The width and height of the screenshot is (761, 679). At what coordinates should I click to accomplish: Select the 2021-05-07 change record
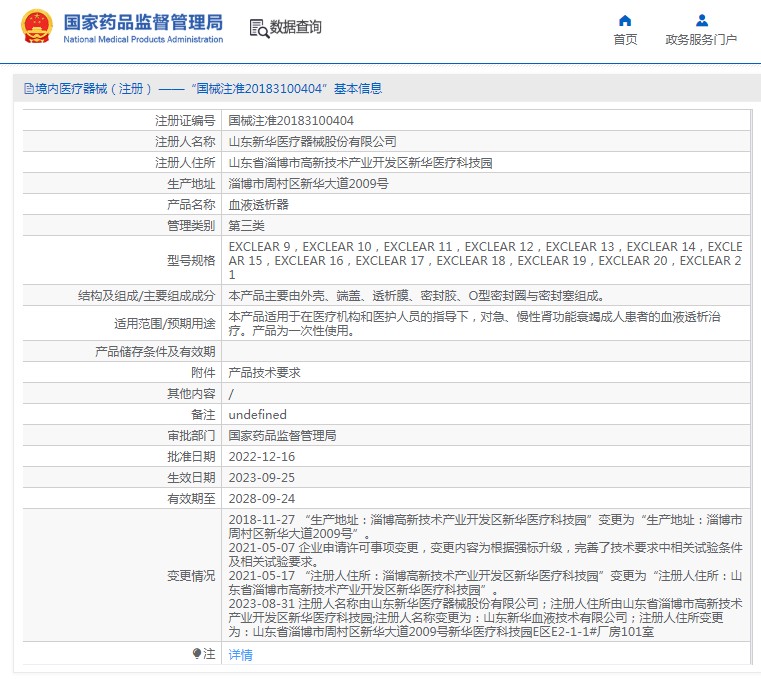tap(485, 555)
